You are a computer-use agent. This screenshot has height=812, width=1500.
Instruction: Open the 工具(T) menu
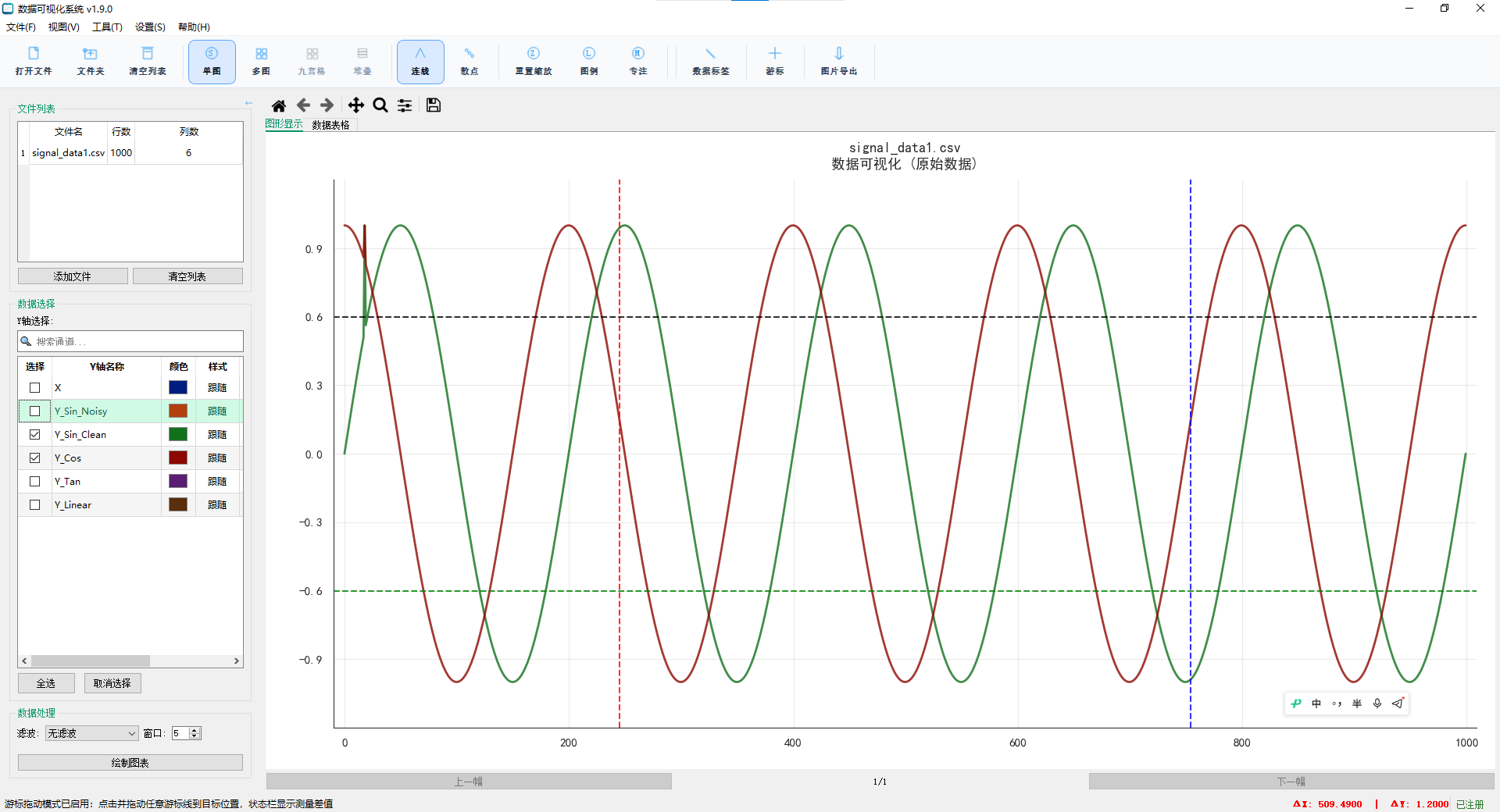tap(107, 27)
